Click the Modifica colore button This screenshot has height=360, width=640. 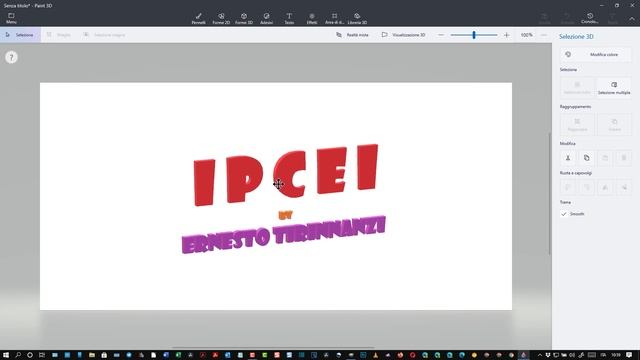[x=596, y=54]
